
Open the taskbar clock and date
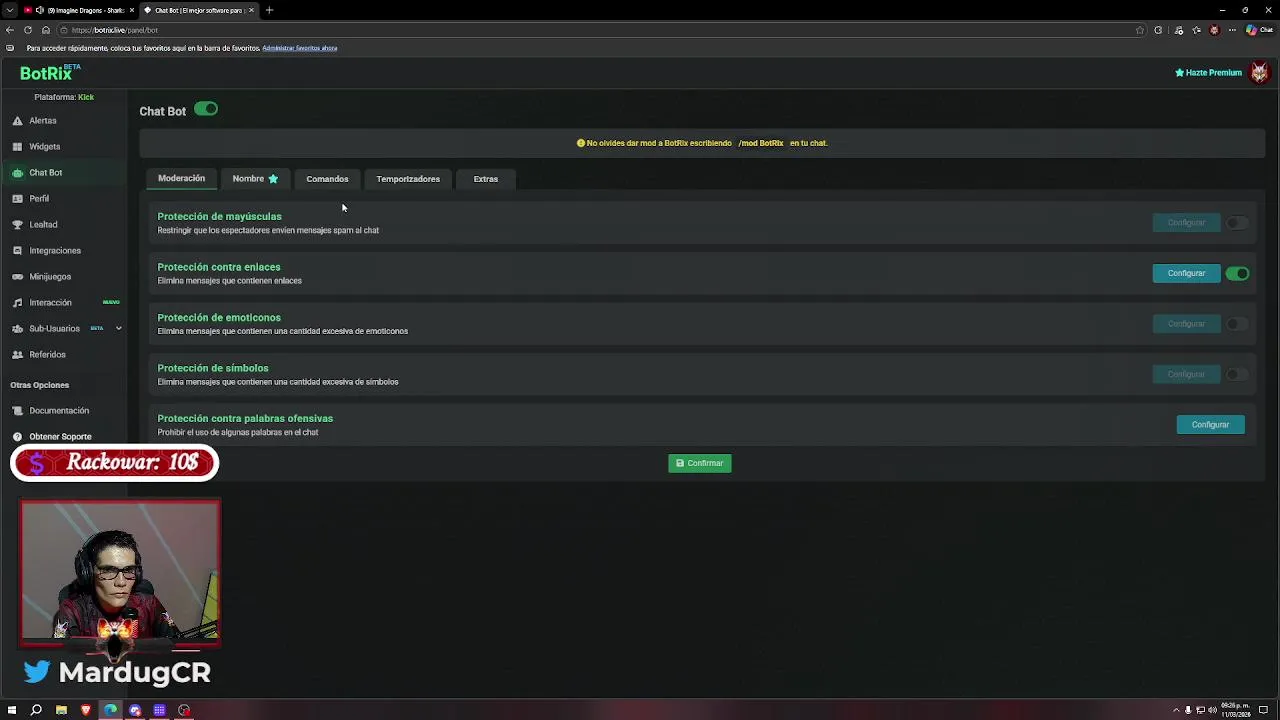pos(1235,710)
